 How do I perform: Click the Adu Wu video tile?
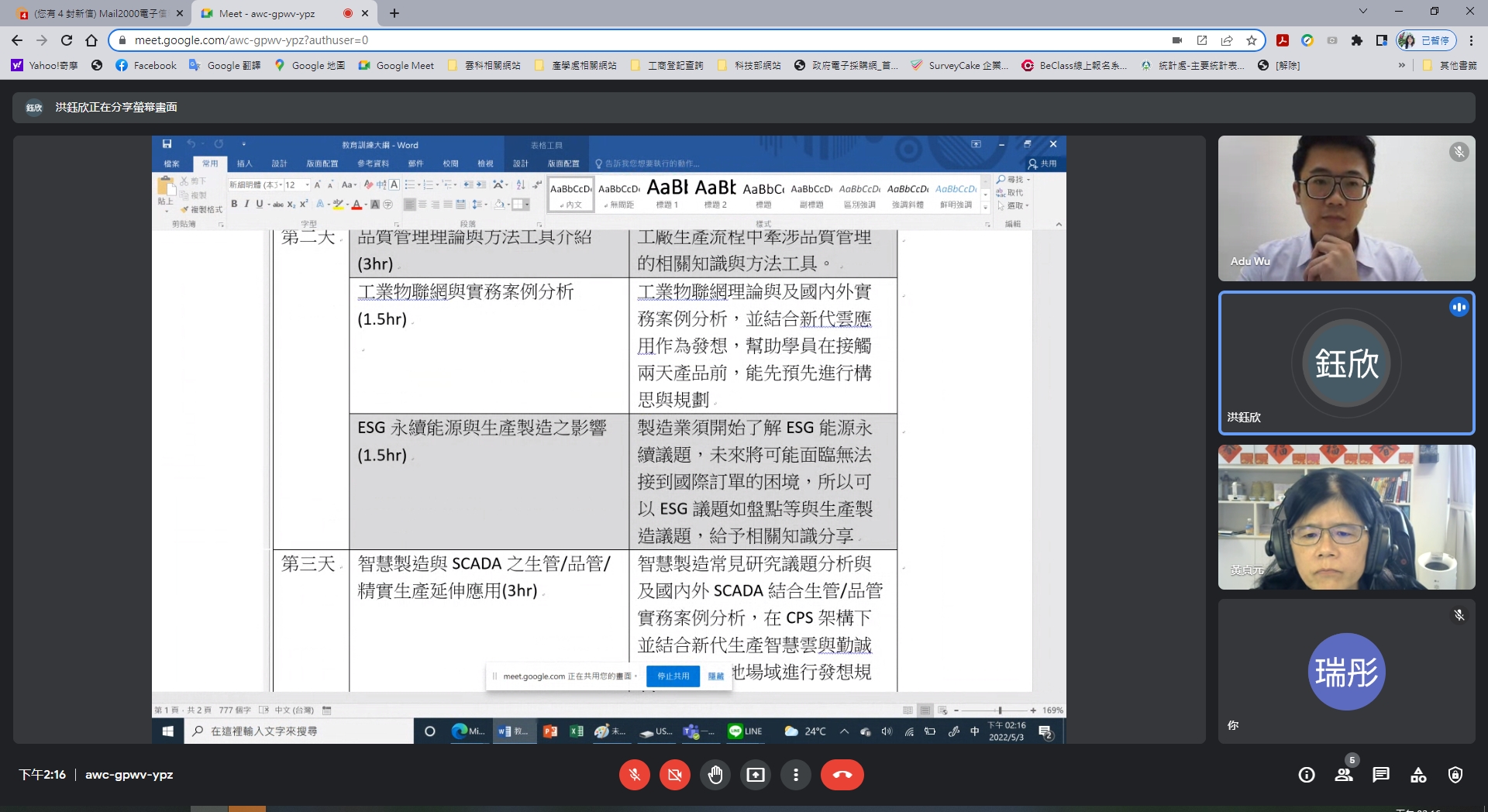tap(1346, 208)
